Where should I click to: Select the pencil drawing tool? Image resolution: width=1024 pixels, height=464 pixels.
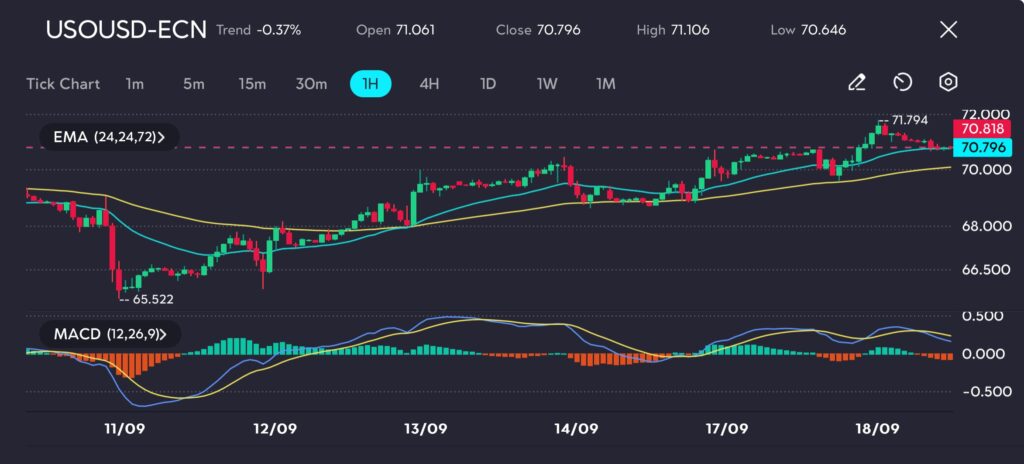(856, 83)
